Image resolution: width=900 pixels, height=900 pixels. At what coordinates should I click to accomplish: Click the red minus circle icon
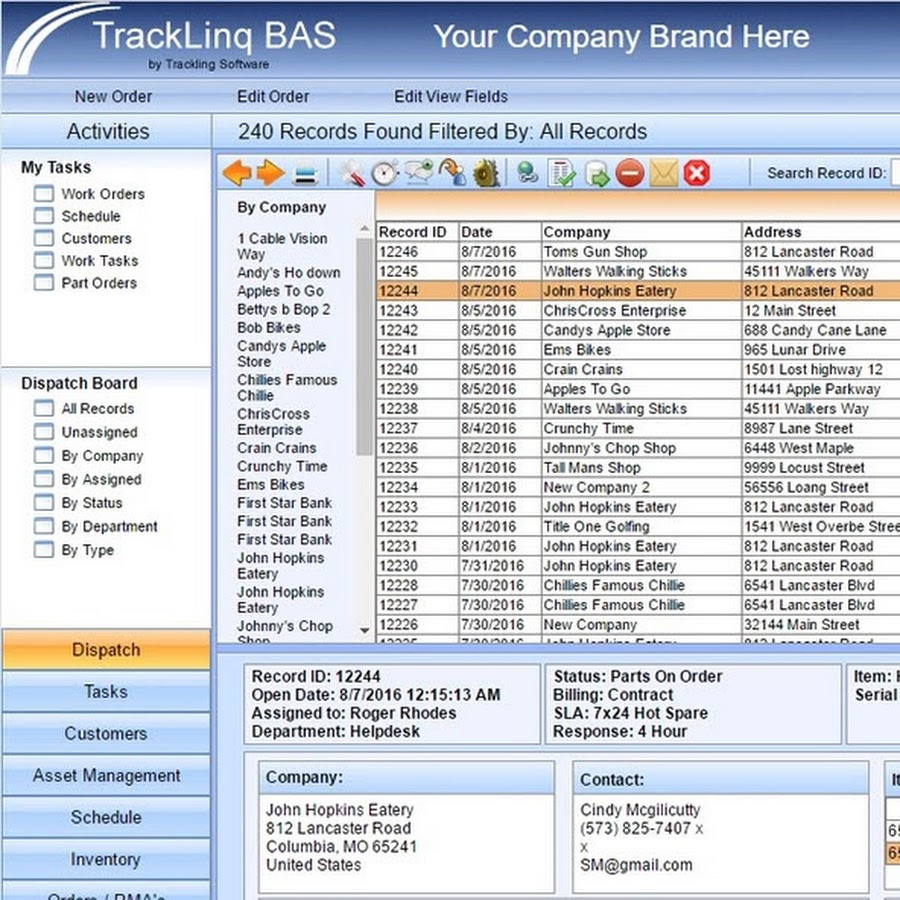click(630, 173)
